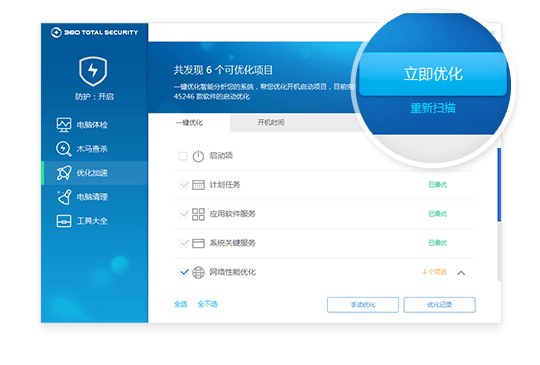
Task: Click the 360 Total Security logo
Action: point(94,32)
